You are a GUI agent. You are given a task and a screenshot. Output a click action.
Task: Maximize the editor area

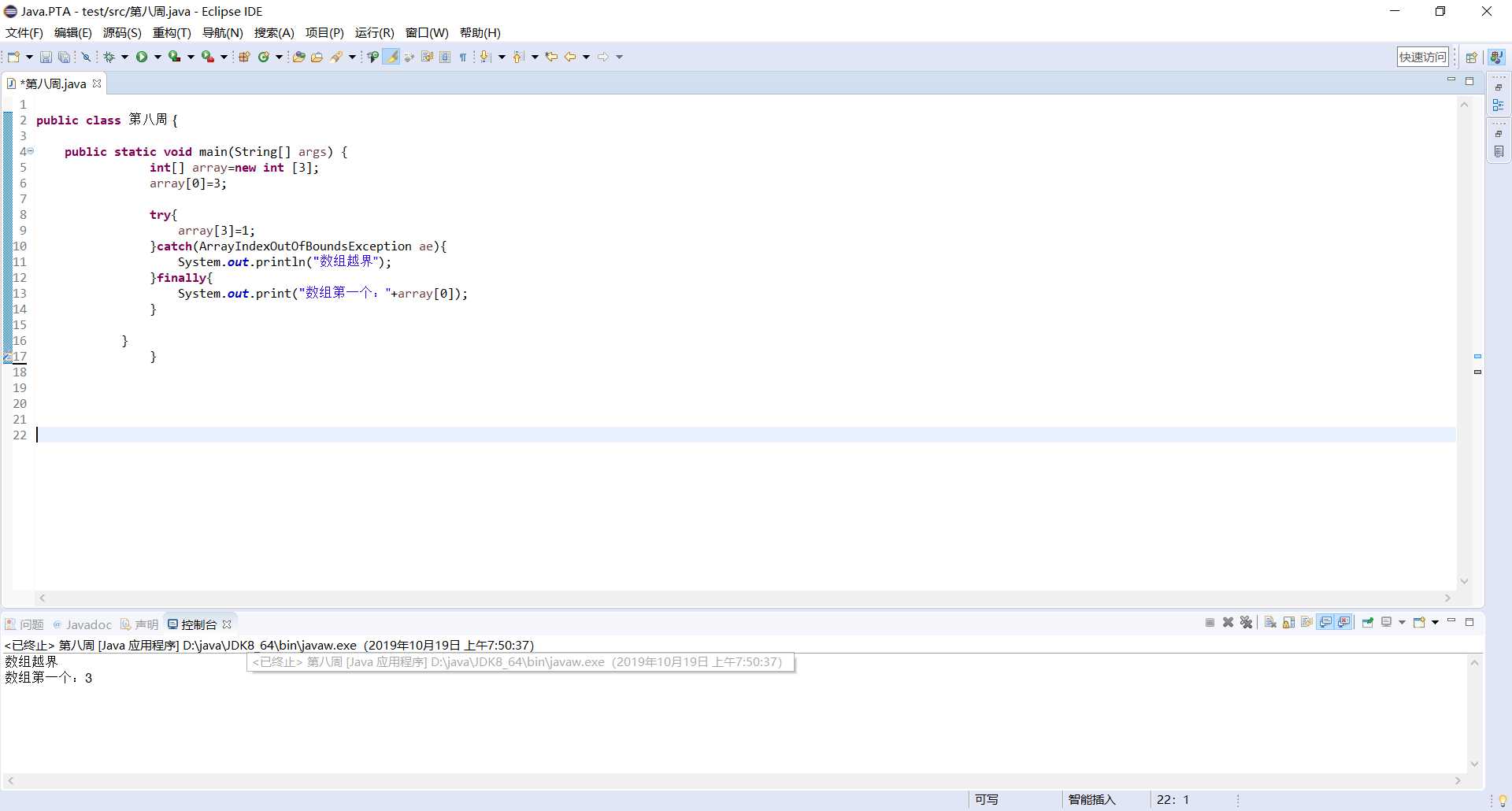point(1469,81)
